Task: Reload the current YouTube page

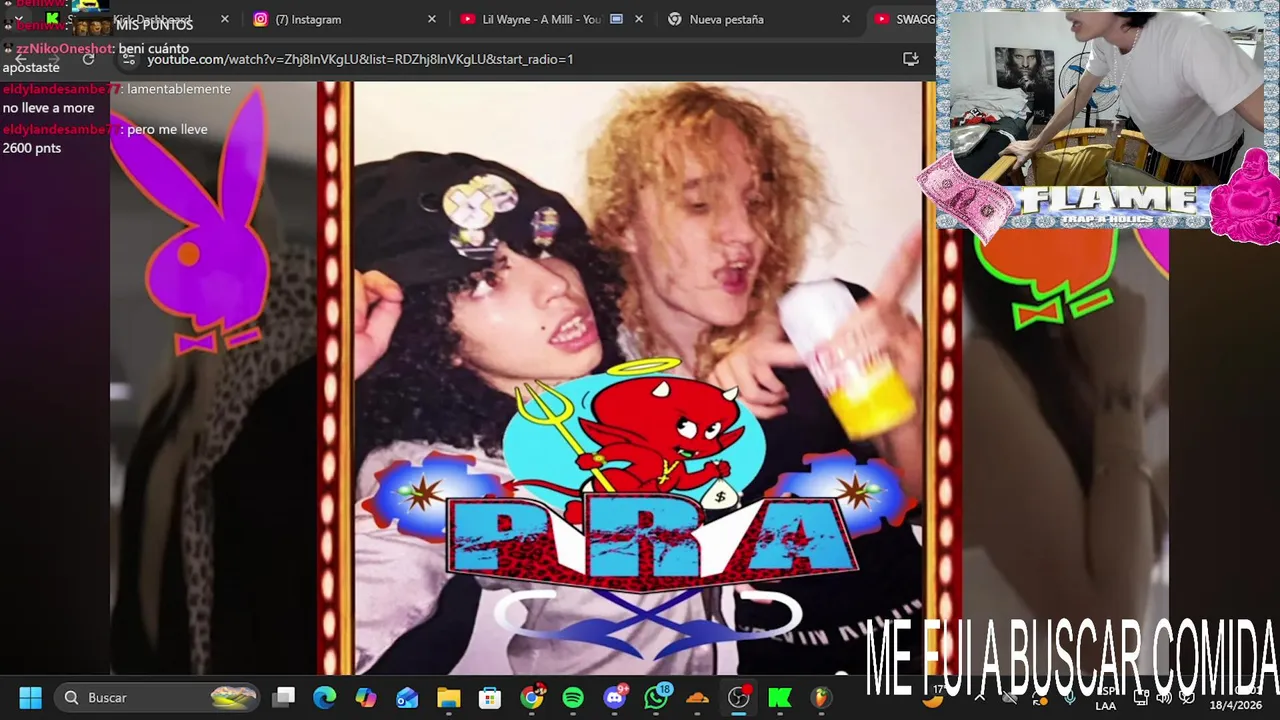Action: 88,59
